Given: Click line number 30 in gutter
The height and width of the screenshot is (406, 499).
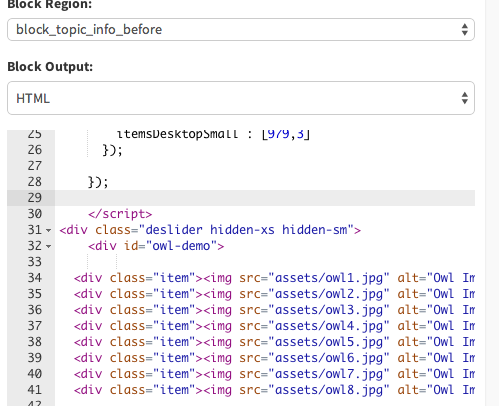Looking at the screenshot, I should (x=35, y=214).
